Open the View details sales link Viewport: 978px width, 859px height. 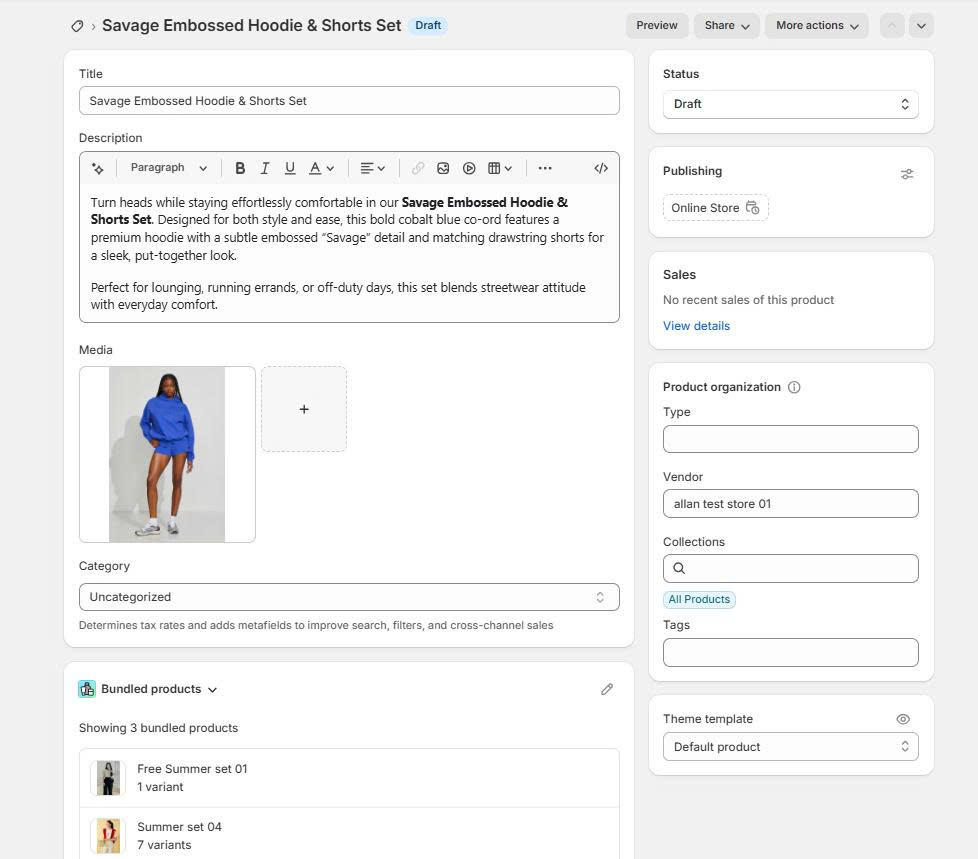point(696,326)
